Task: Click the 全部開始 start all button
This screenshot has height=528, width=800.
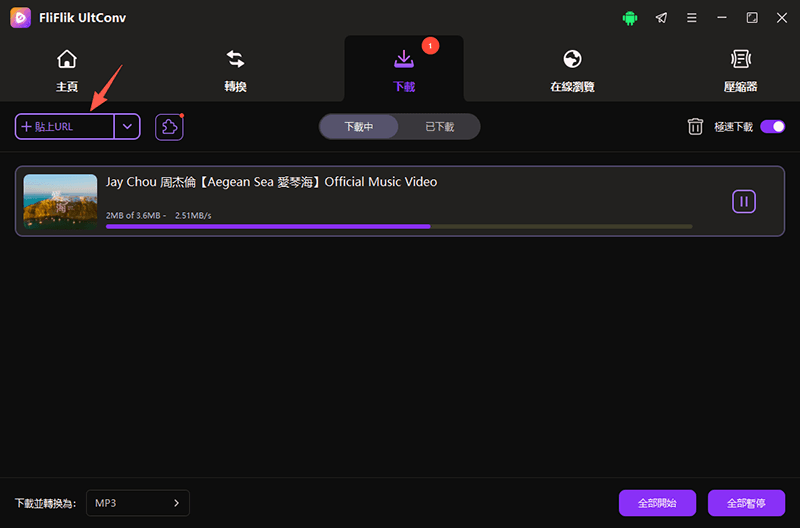Action: click(x=657, y=503)
